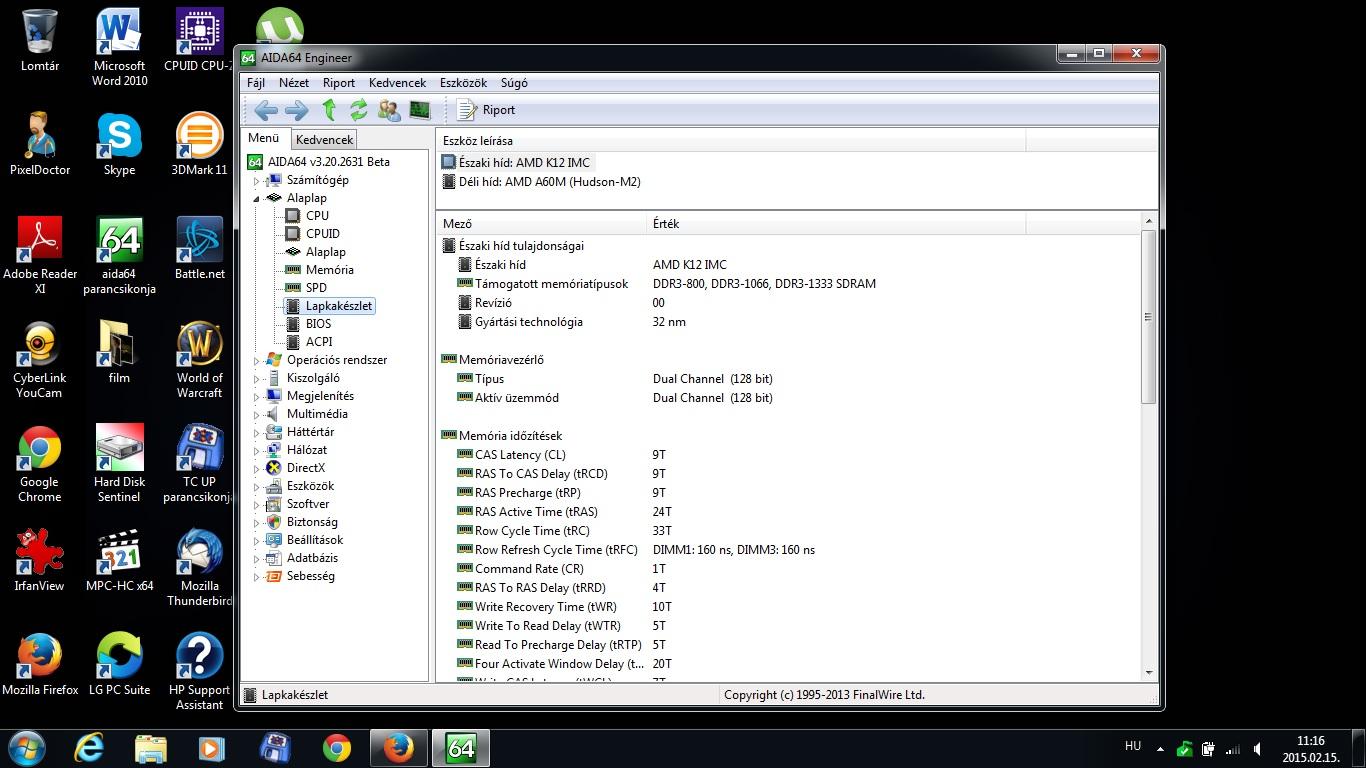The height and width of the screenshot is (768, 1366).
Task: Expand the Operációs rendszer node
Action: point(256,360)
